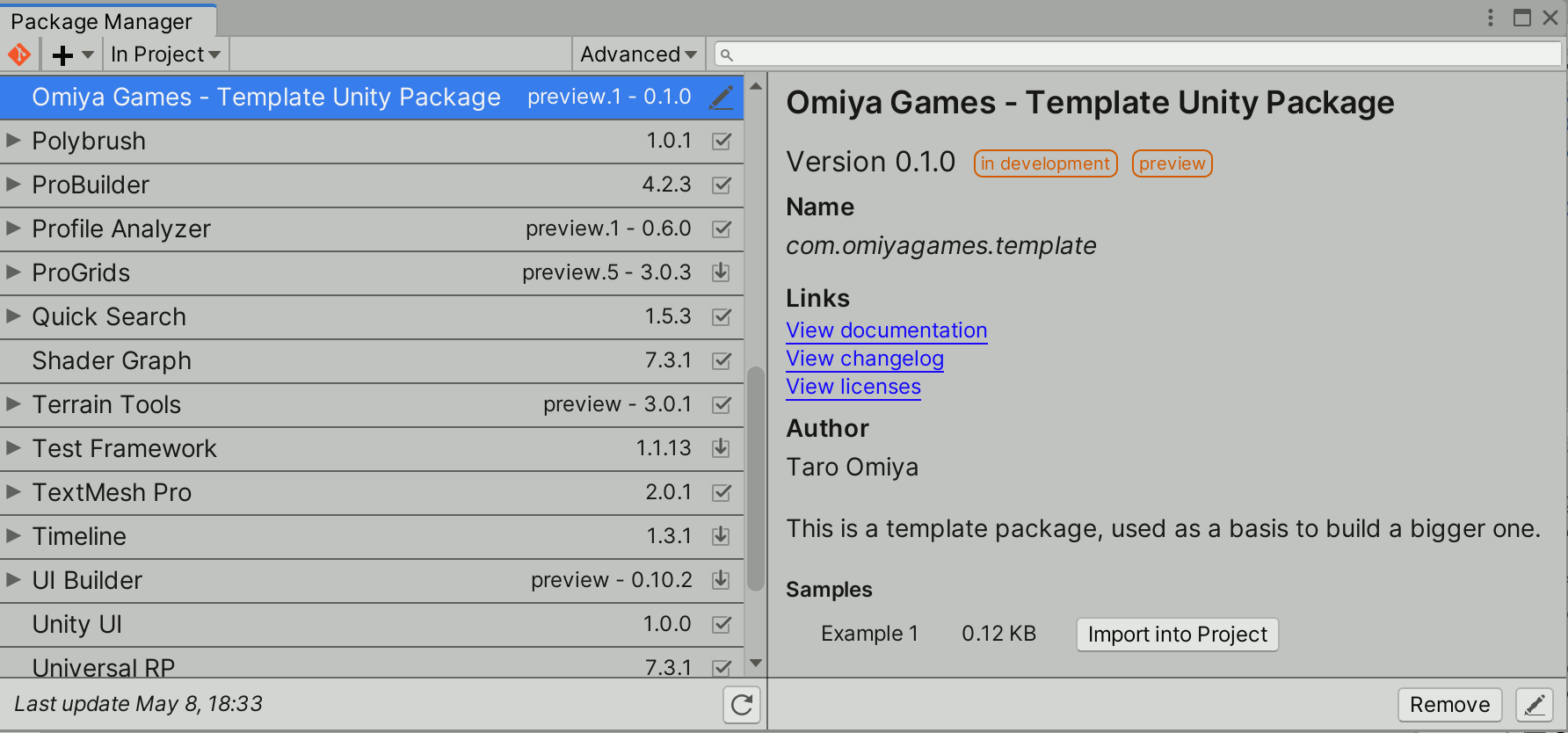Viewport: 1568px width, 733px height.
Task: Maximize the Package Manager window
Action: click(x=1521, y=18)
